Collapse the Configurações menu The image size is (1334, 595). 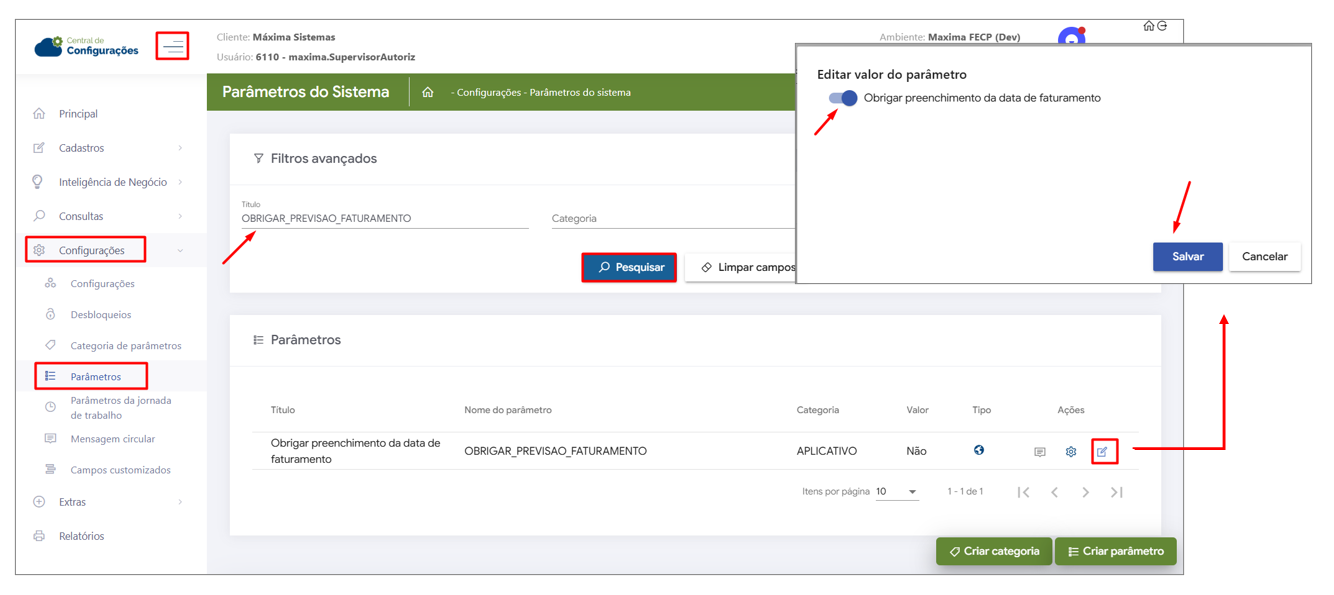tap(109, 250)
